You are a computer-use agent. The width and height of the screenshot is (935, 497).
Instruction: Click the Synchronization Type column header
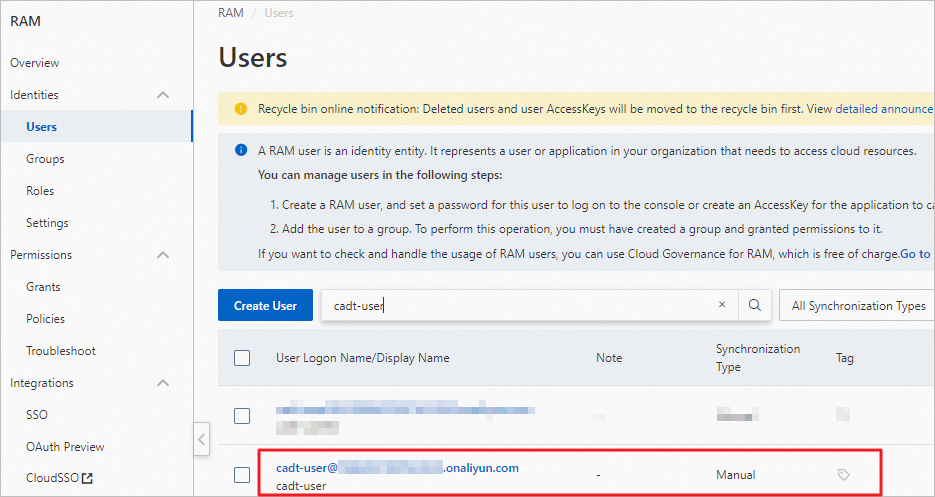click(758, 358)
